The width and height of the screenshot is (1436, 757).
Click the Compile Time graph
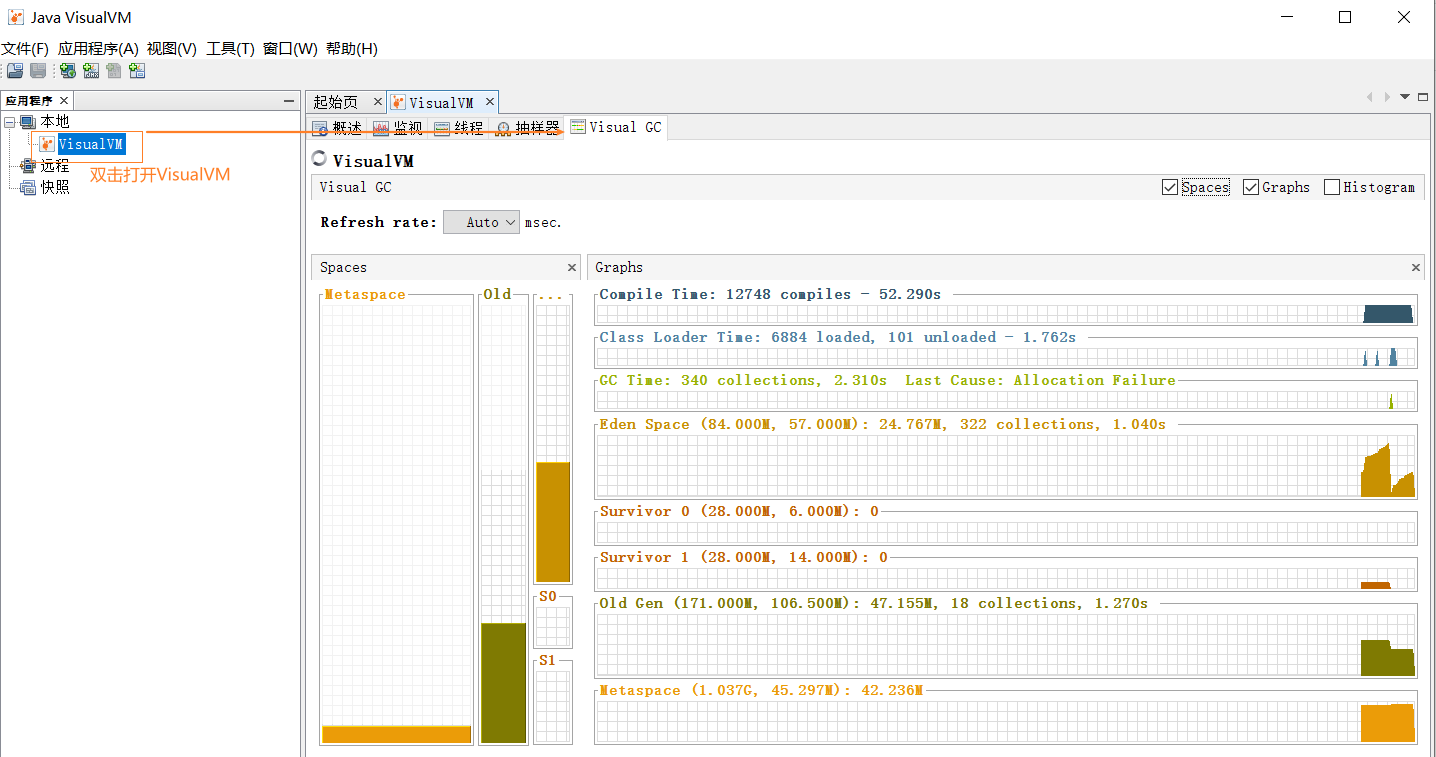coord(1006,314)
